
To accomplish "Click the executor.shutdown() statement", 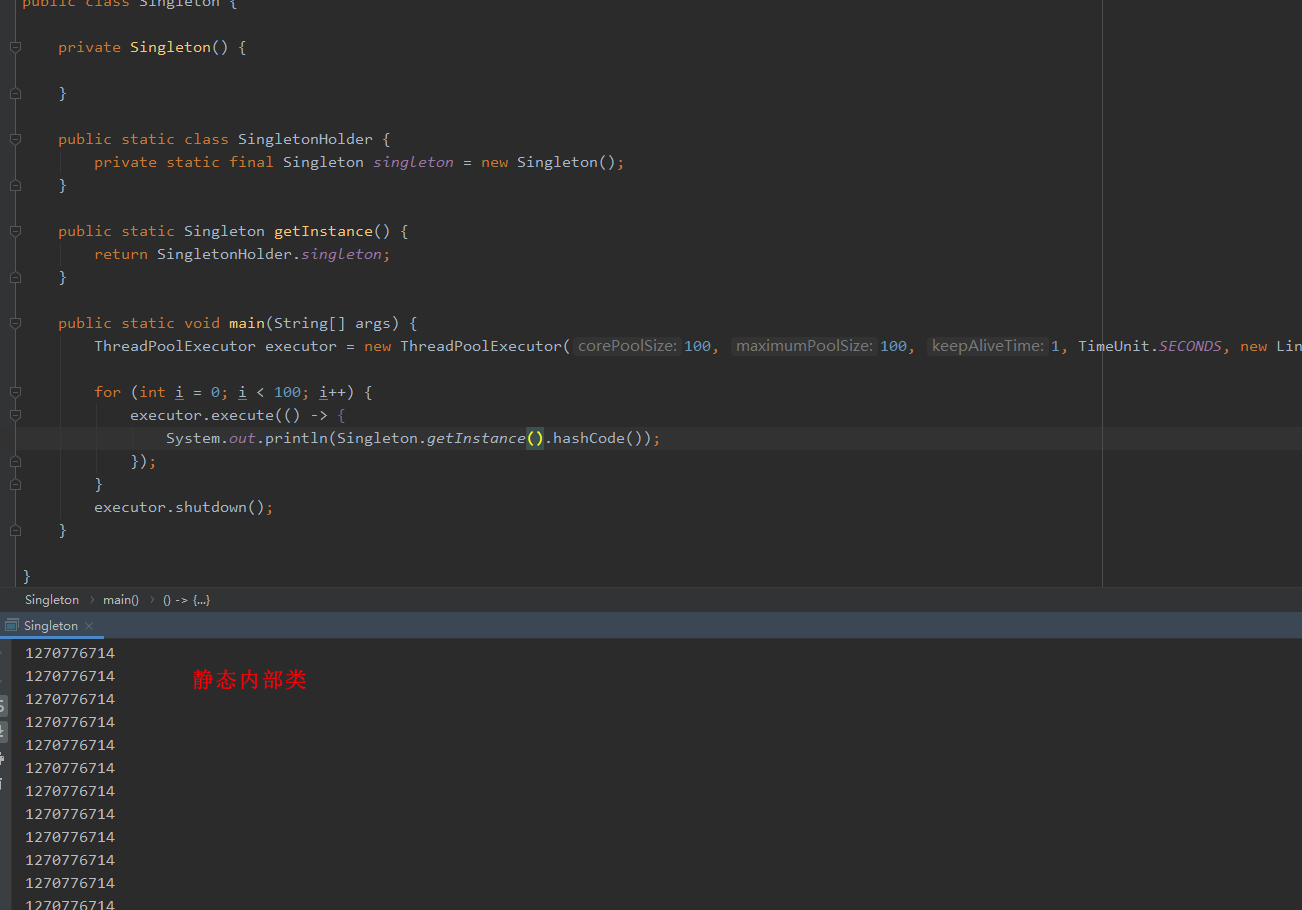I will [x=184, y=507].
